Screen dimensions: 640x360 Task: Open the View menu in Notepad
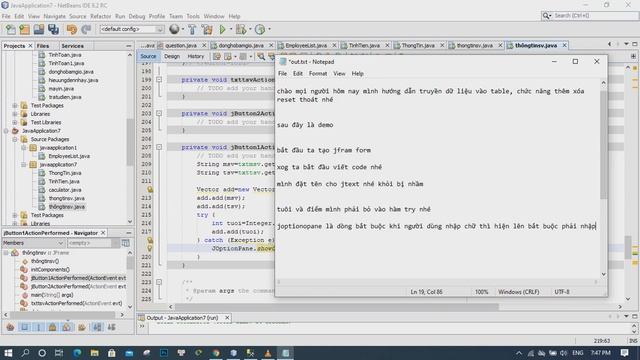(339, 73)
